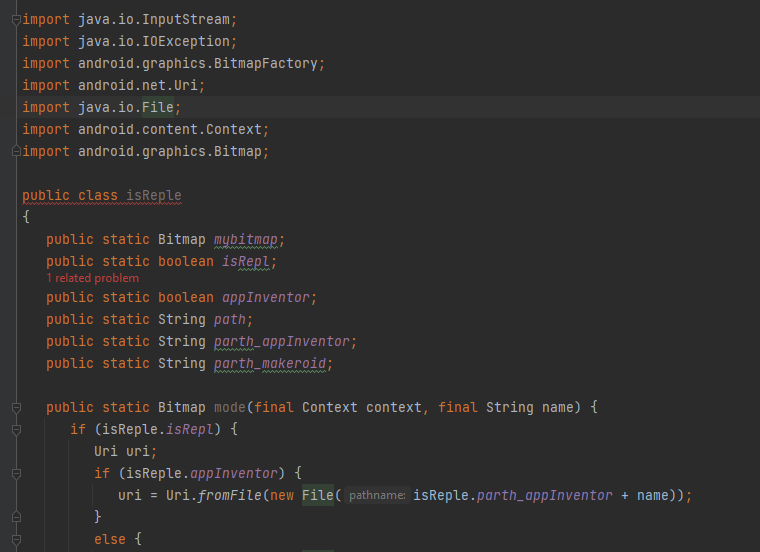Toggle fold marker on the else line

pos(16,539)
